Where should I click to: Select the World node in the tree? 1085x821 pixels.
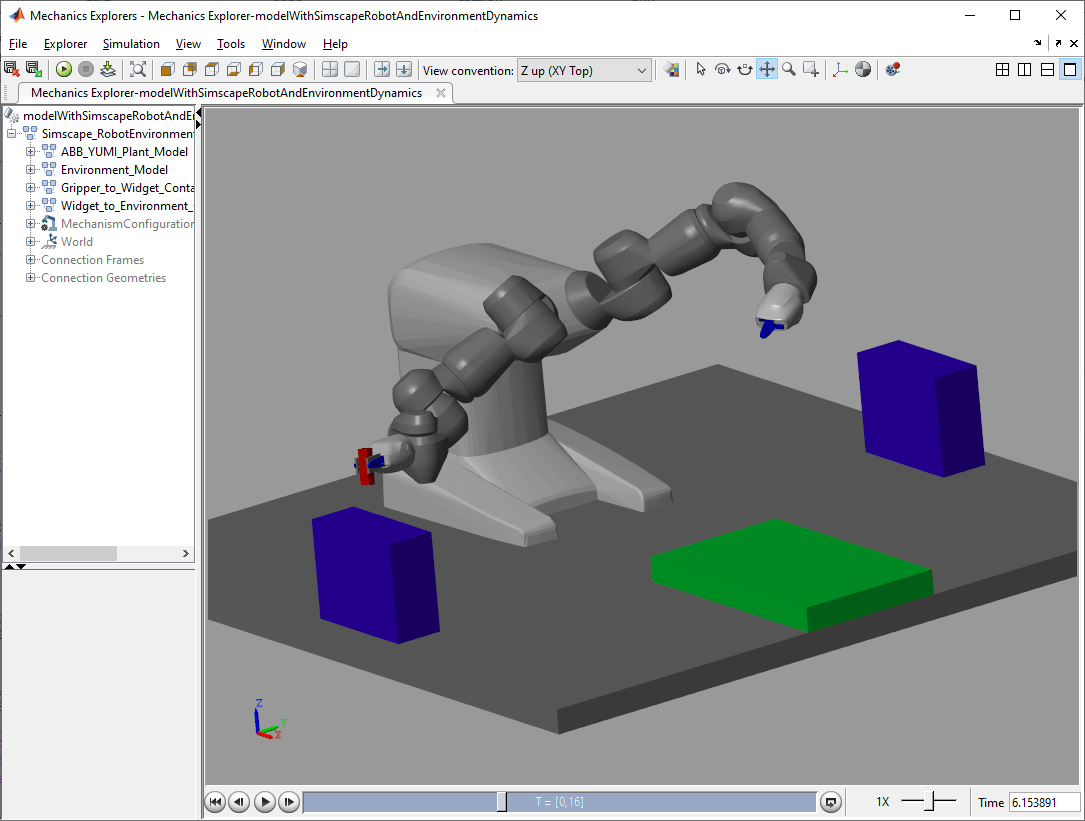[78, 241]
